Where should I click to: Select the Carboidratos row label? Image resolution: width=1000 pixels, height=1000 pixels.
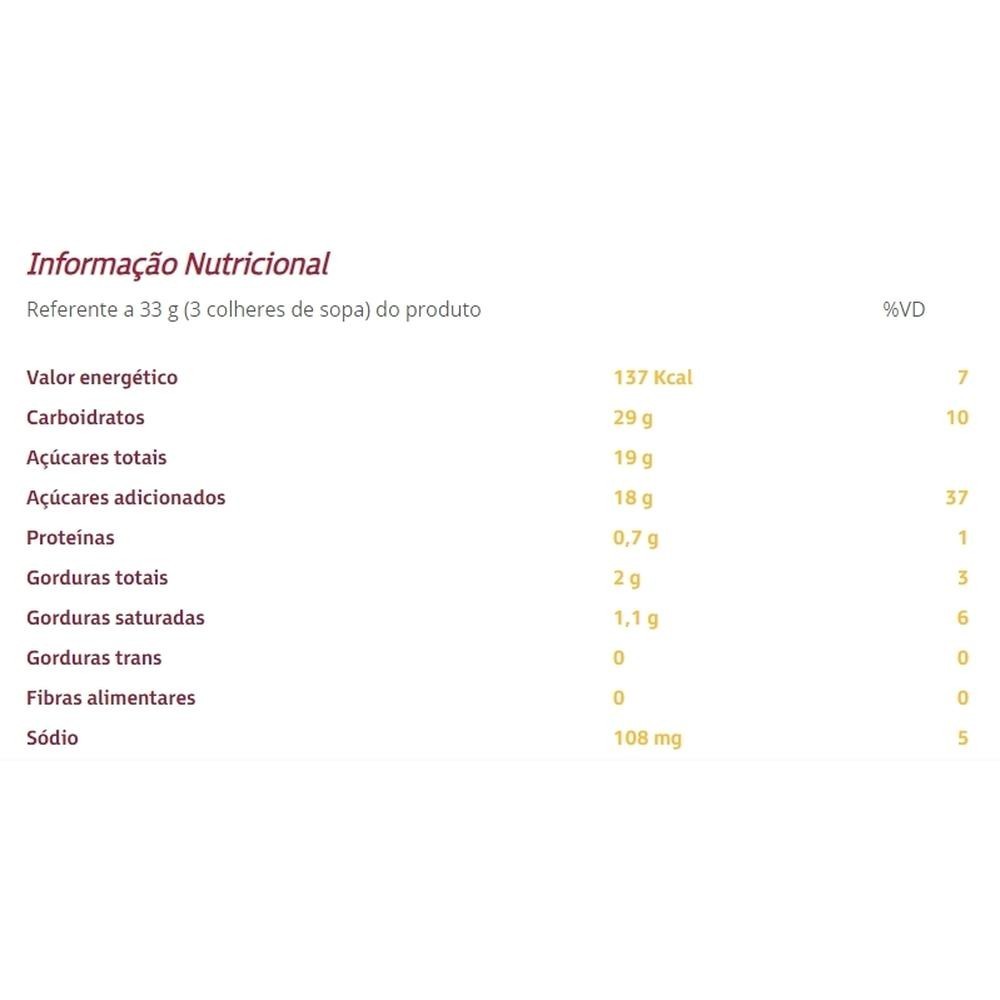pos(85,418)
